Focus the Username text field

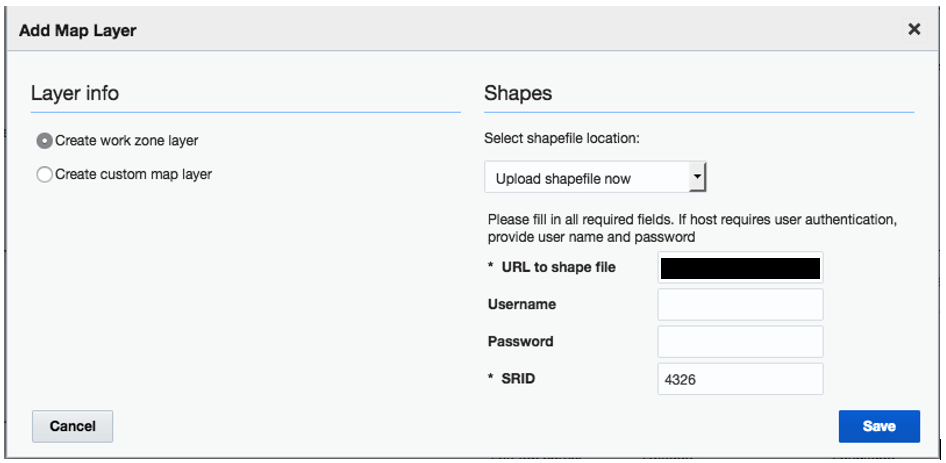point(740,304)
